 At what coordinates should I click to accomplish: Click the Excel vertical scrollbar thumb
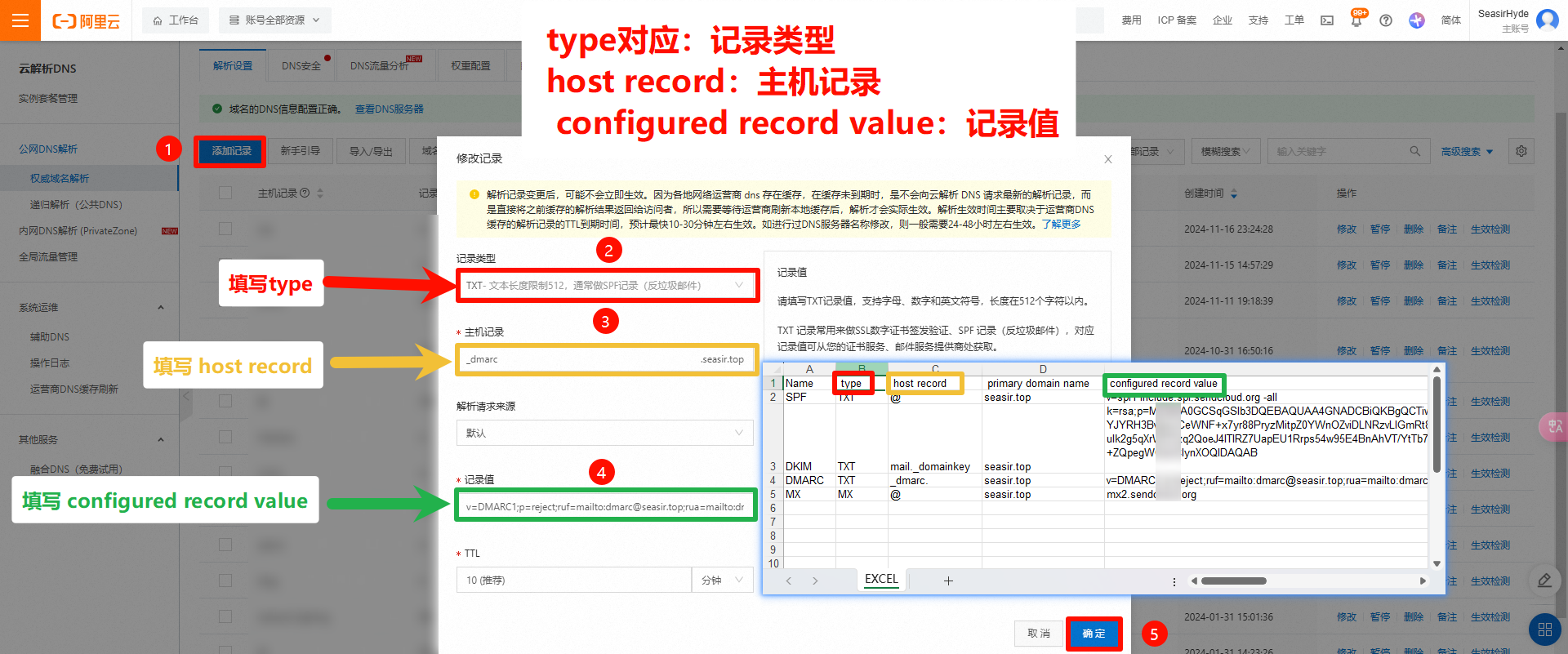point(1437,424)
